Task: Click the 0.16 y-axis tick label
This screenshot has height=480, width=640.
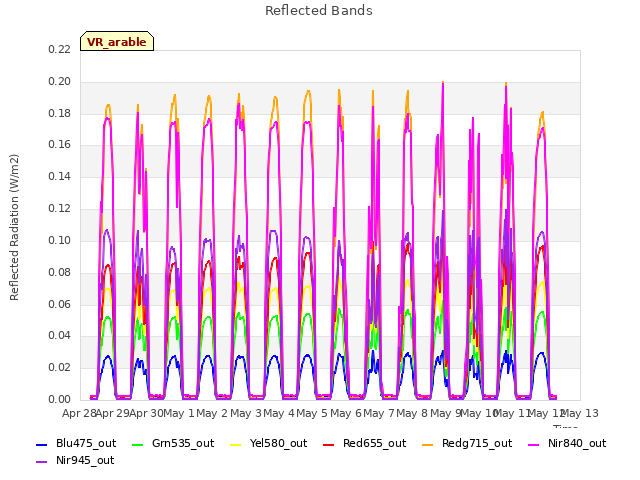Action: point(59,144)
